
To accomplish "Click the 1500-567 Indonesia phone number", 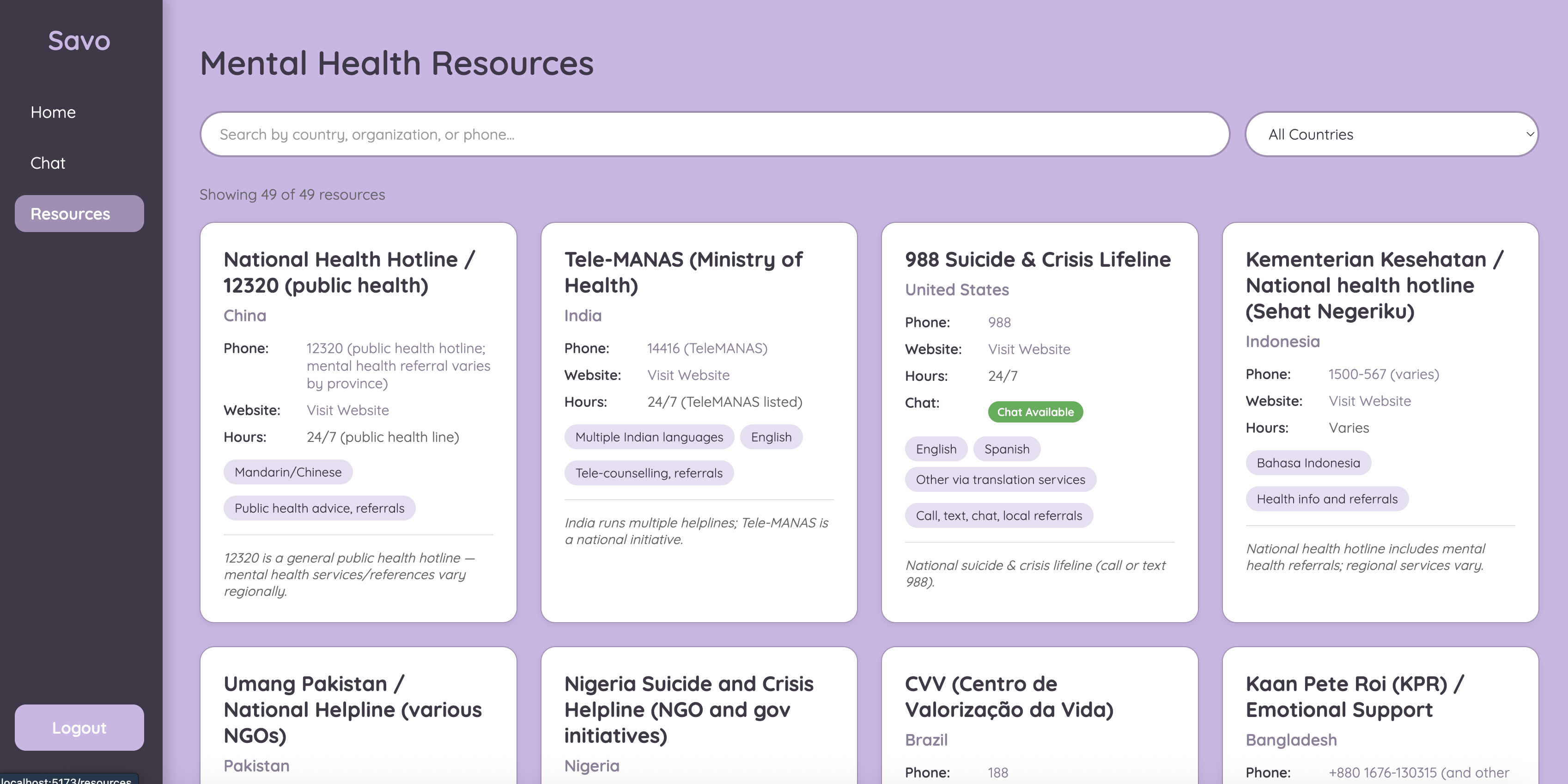I will click(x=1383, y=374).
